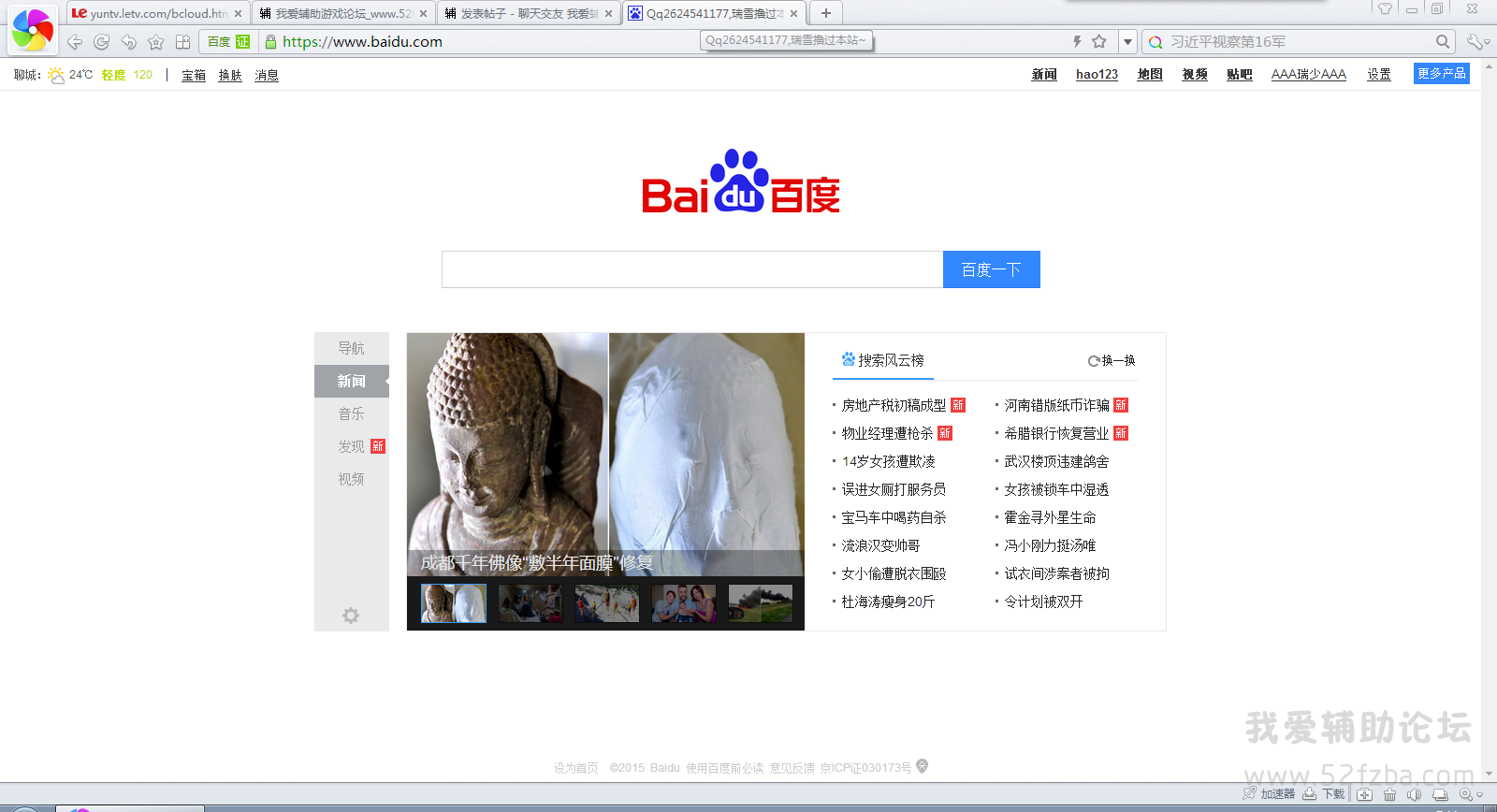
Task: Click the status bar window-layers icon
Action: pos(1440,794)
